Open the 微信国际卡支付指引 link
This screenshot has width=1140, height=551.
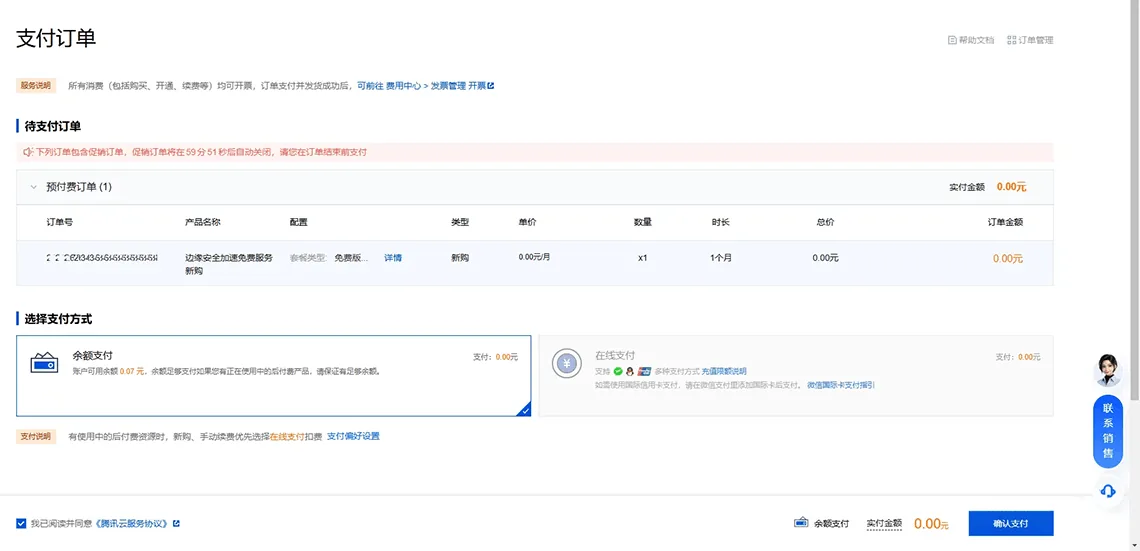click(840, 385)
